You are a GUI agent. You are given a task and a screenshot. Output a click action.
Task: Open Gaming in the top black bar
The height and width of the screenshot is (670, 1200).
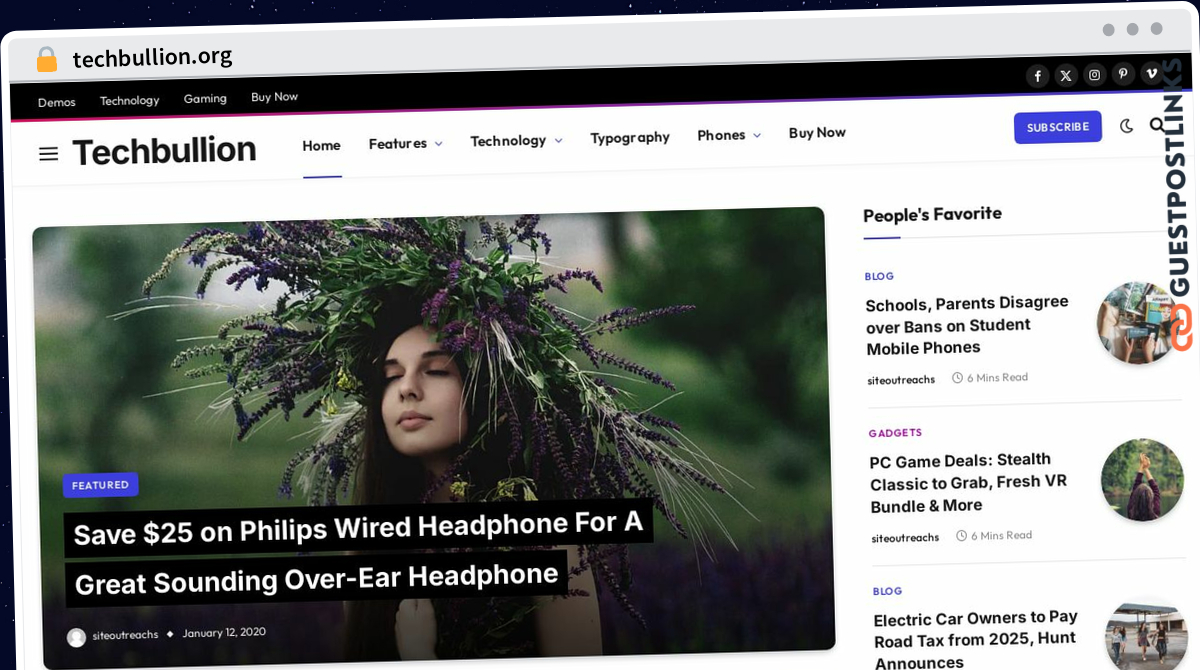(205, 99)
